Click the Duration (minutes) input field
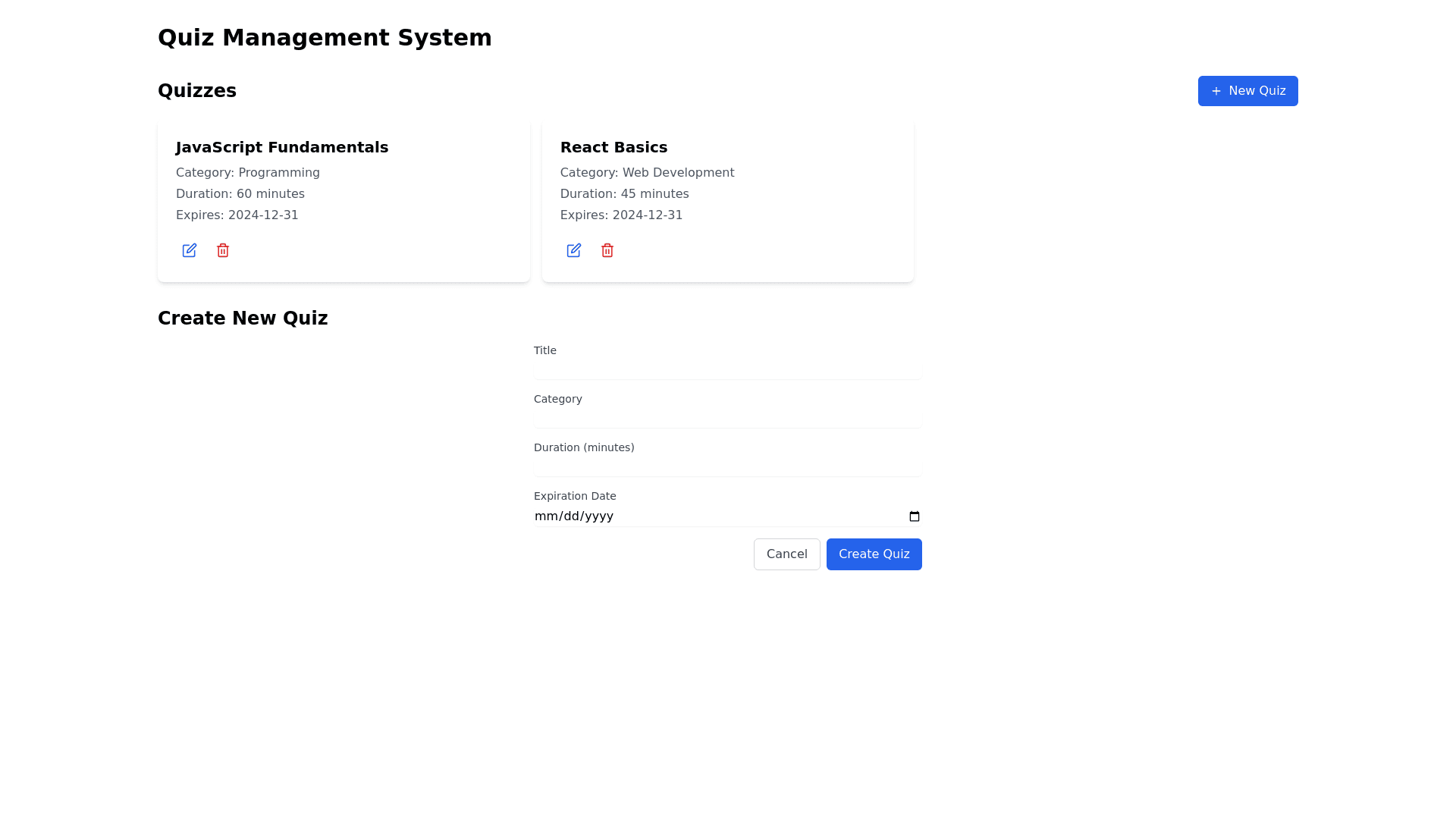 (726, 467)
